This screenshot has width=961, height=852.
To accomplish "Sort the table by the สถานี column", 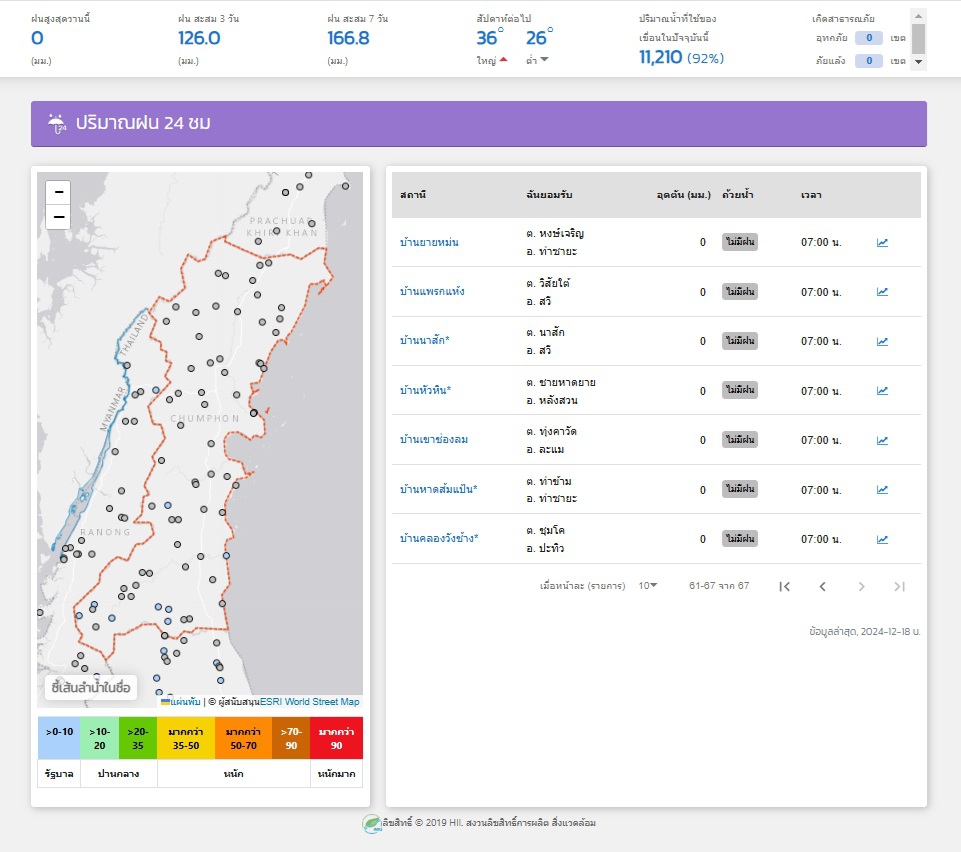I will tap(413, 195).
